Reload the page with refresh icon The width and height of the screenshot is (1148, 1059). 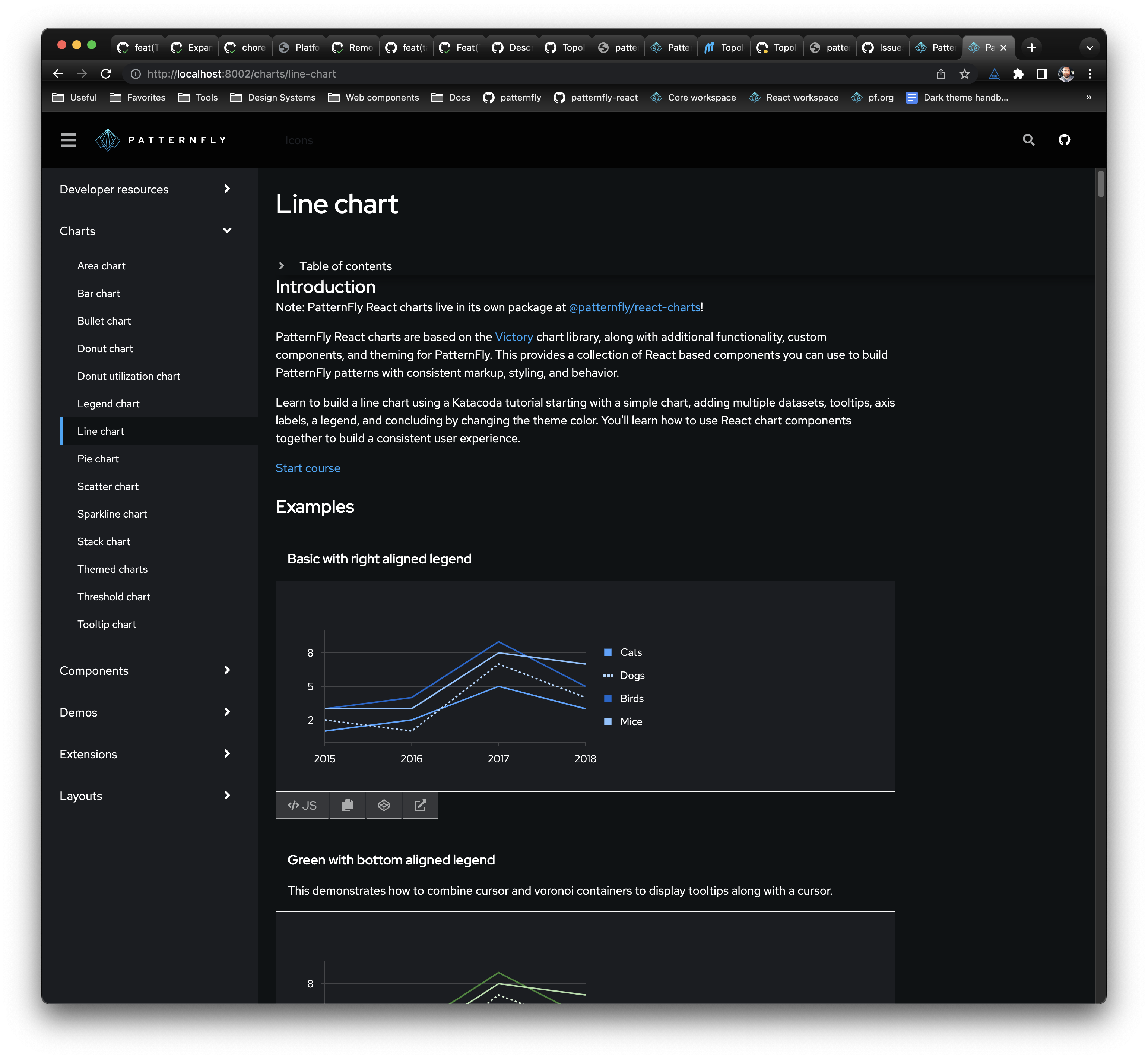coord(106,74)
